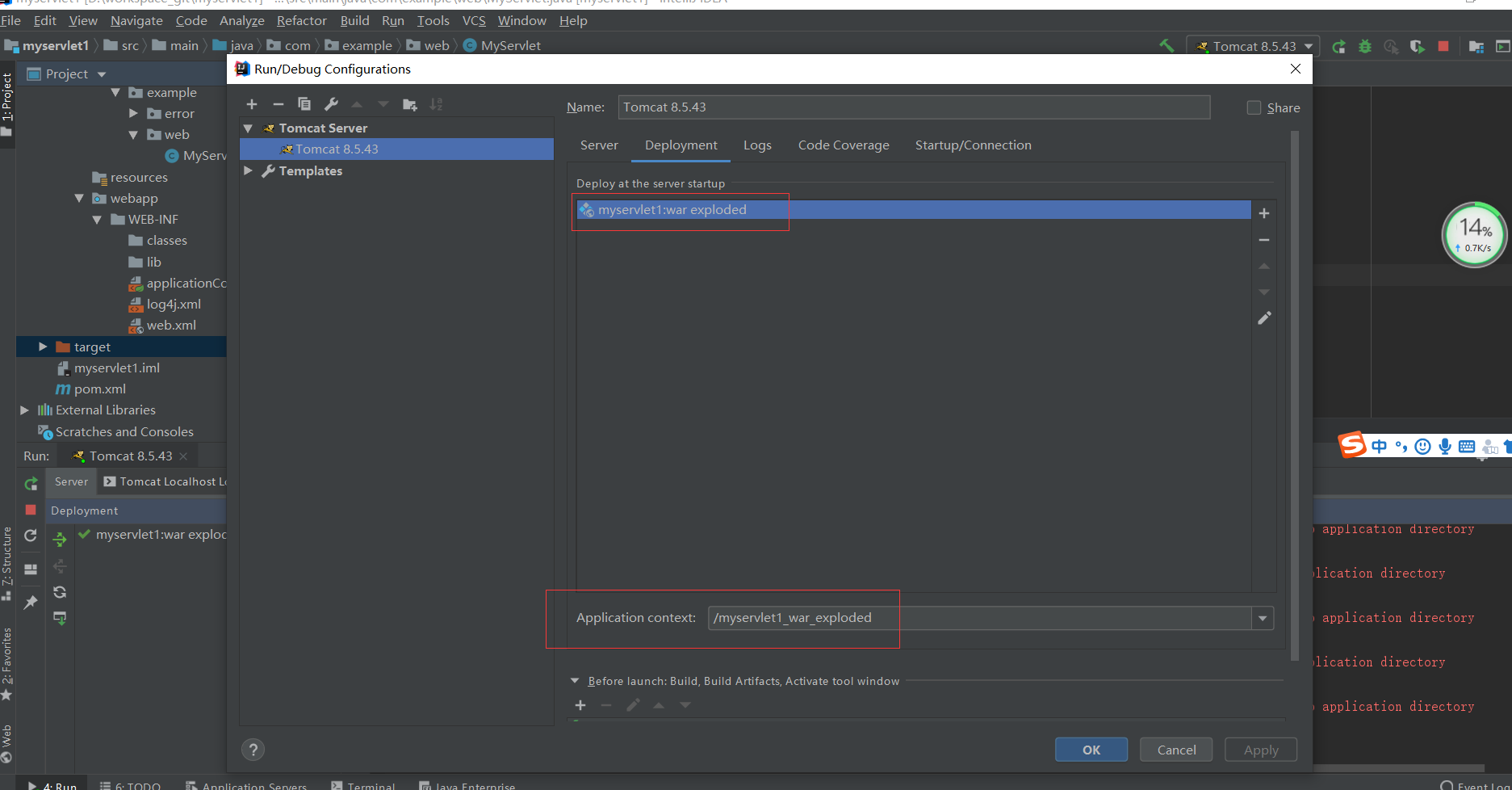Open Tomcat Localhost Log tab
Image resolution: width=1512 pixels, height=790 pixels.
[165, 481]
